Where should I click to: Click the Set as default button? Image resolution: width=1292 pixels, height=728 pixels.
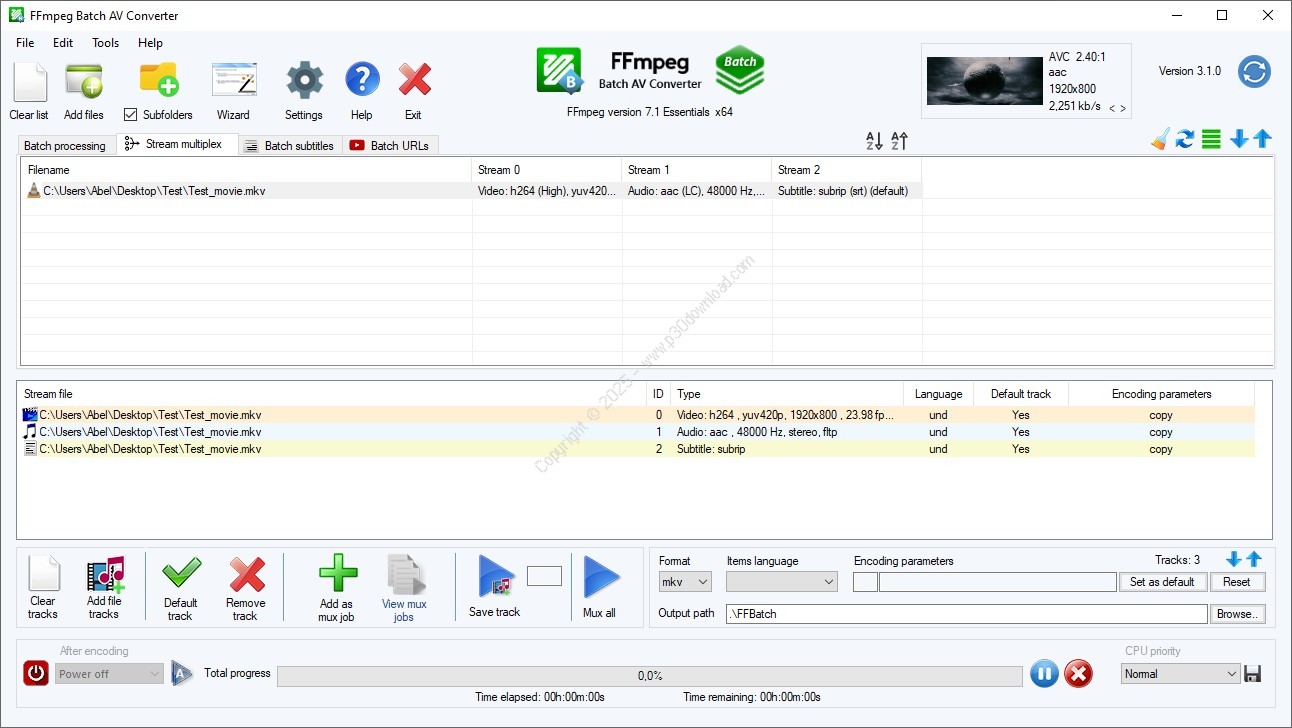tap(1162, 581)
